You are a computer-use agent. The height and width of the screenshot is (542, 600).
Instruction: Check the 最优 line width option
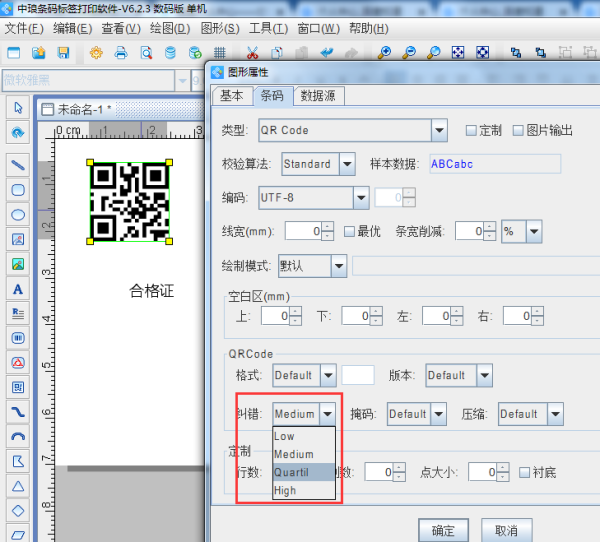pyautogui.click(x=349, y=231)
